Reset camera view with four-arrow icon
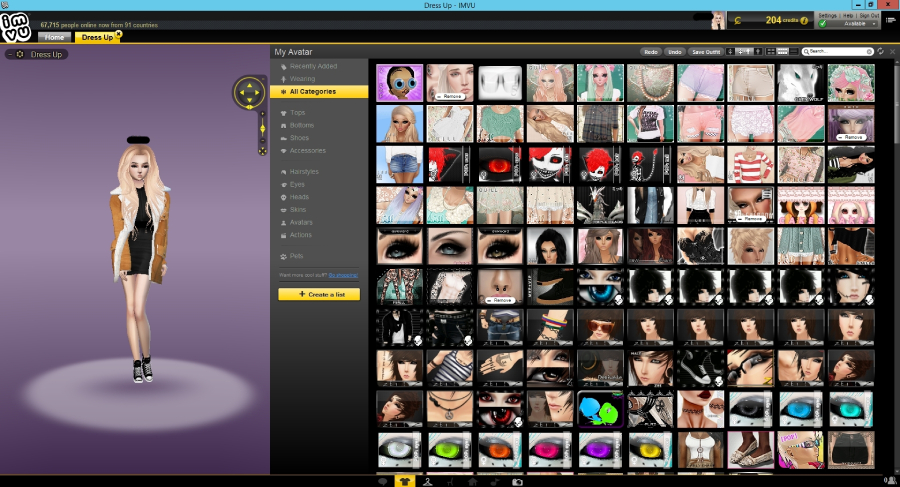 (262, 151)
